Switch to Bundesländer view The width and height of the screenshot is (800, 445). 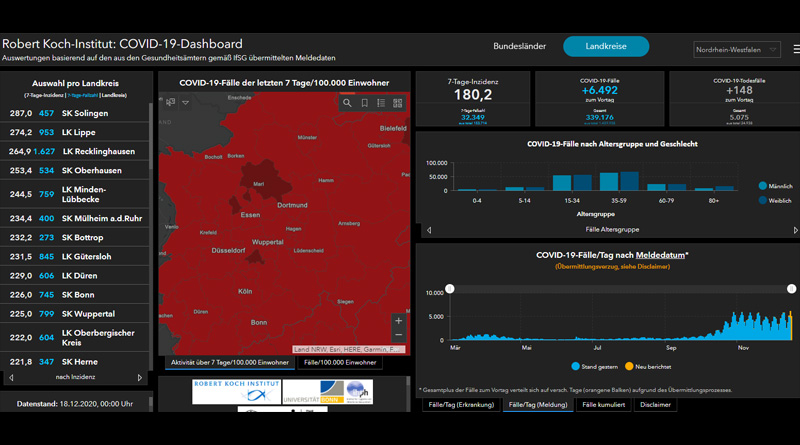pos(519,46)
